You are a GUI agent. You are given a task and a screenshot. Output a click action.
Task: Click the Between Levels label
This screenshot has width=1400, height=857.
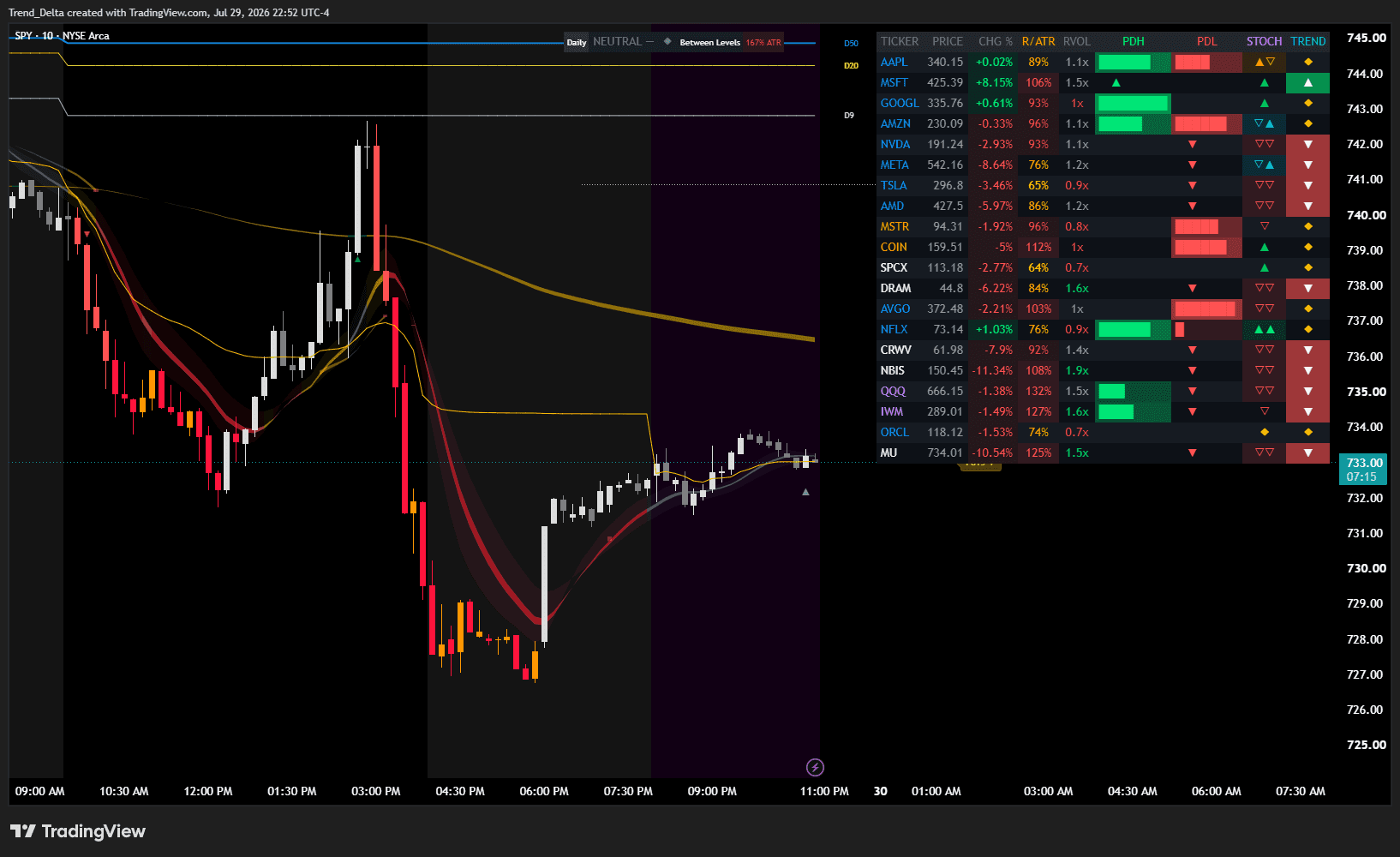pos(709,42)
